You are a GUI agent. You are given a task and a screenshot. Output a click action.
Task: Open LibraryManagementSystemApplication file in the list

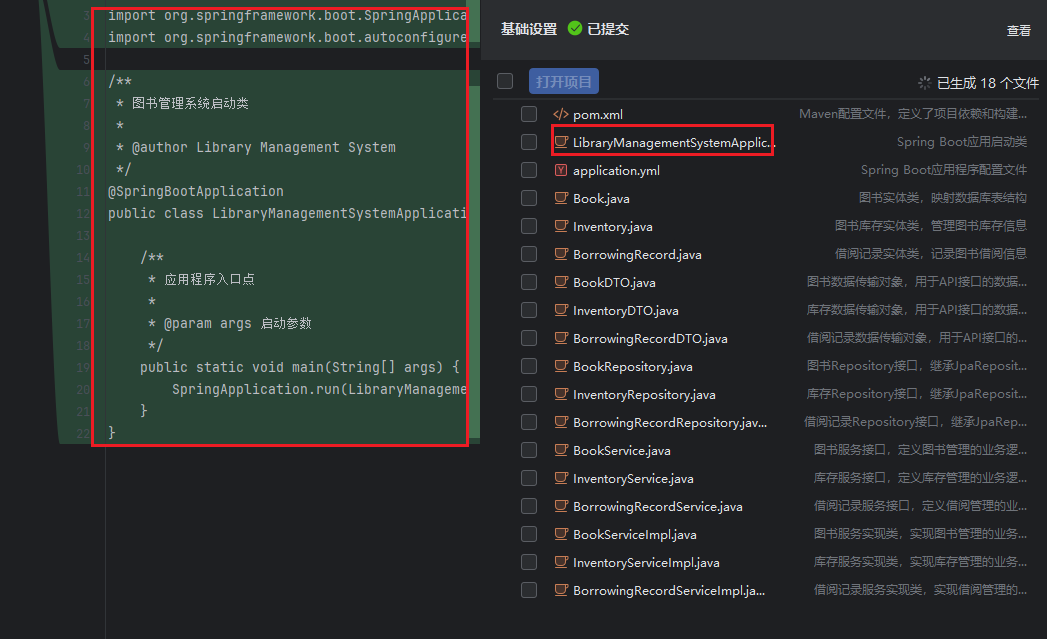pyautogui.click(x=673, y=143)
